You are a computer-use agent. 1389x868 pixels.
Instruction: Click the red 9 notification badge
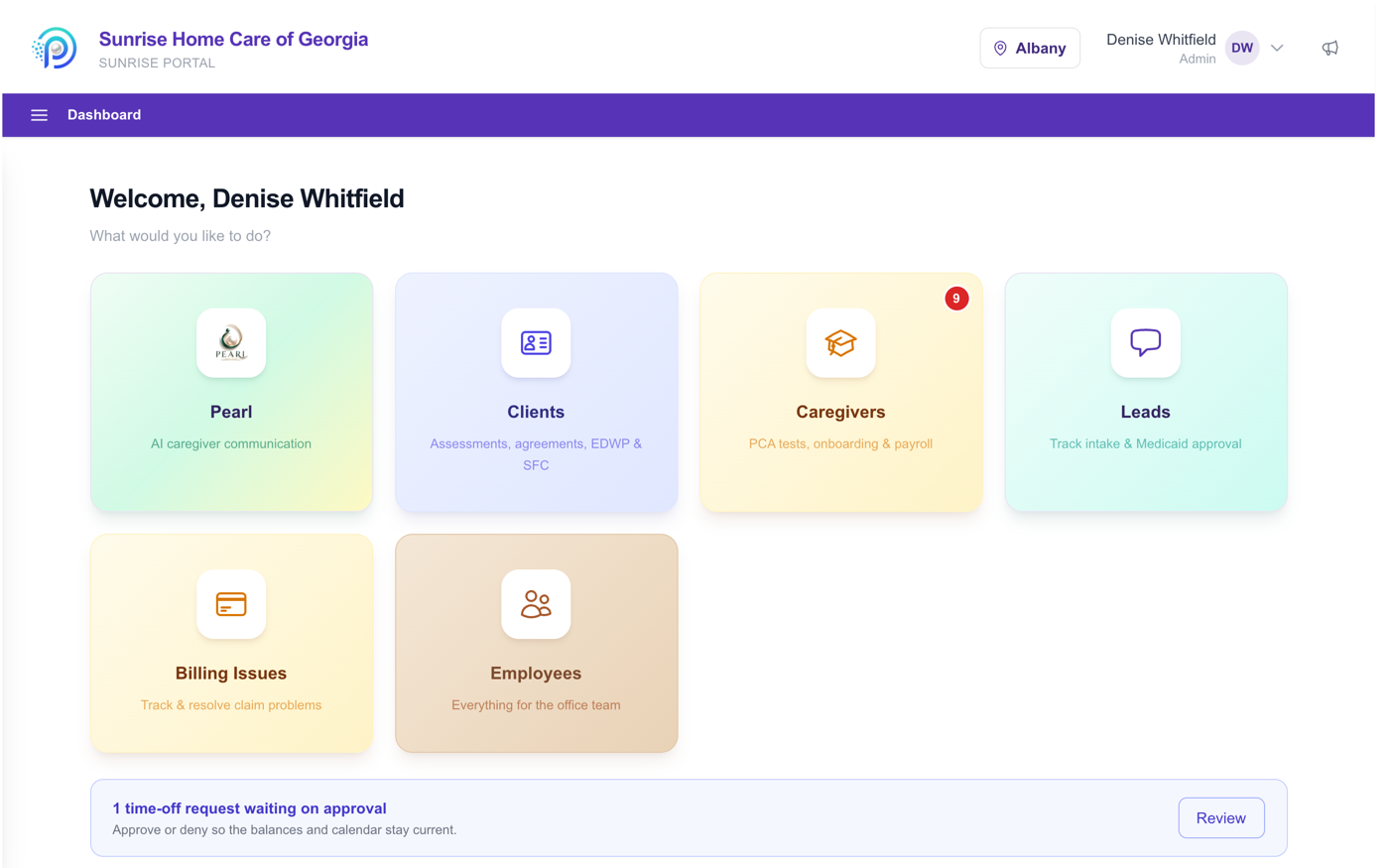[956, 299]
